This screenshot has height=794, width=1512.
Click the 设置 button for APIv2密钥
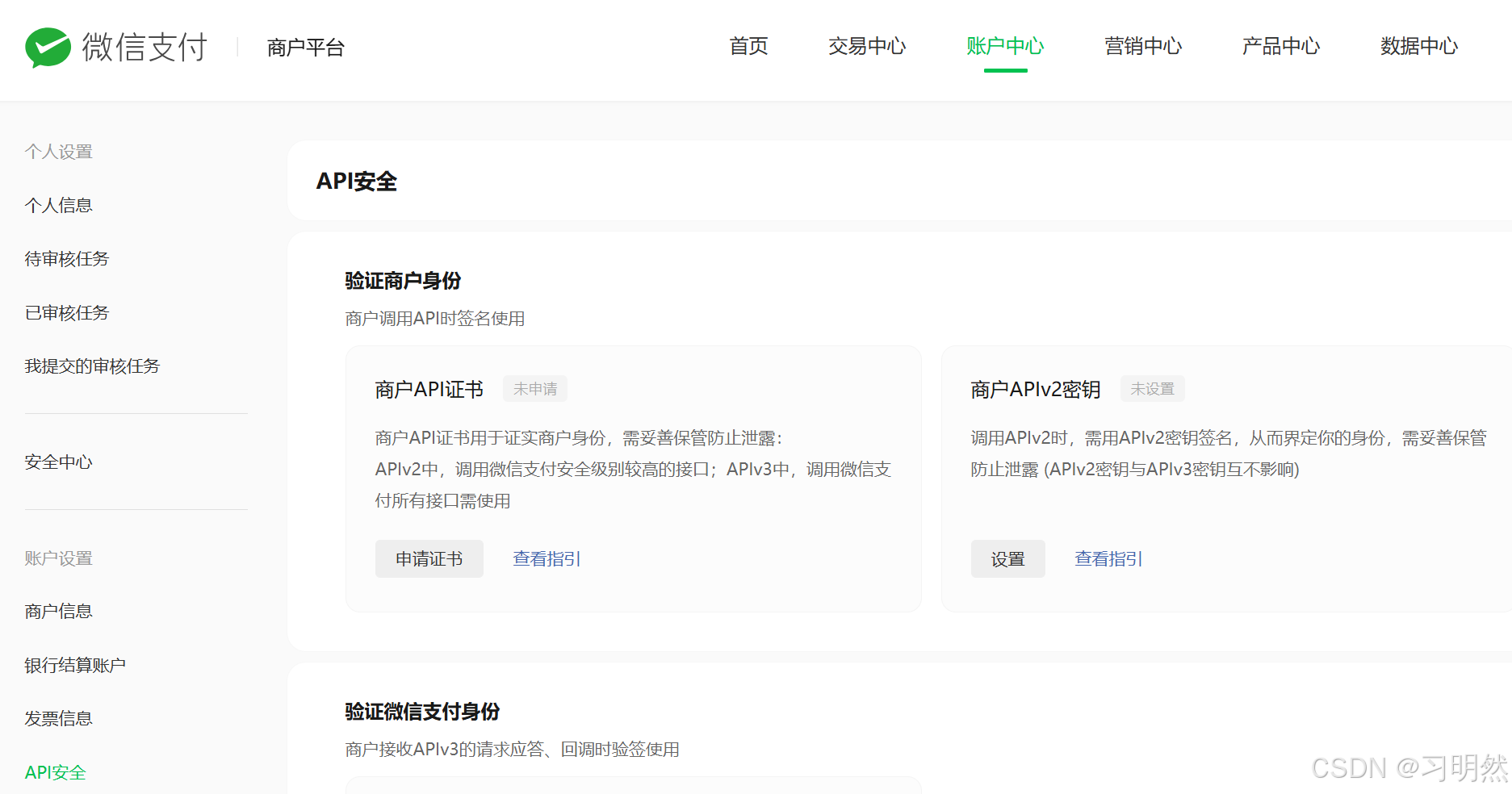tap(1008, 558)
